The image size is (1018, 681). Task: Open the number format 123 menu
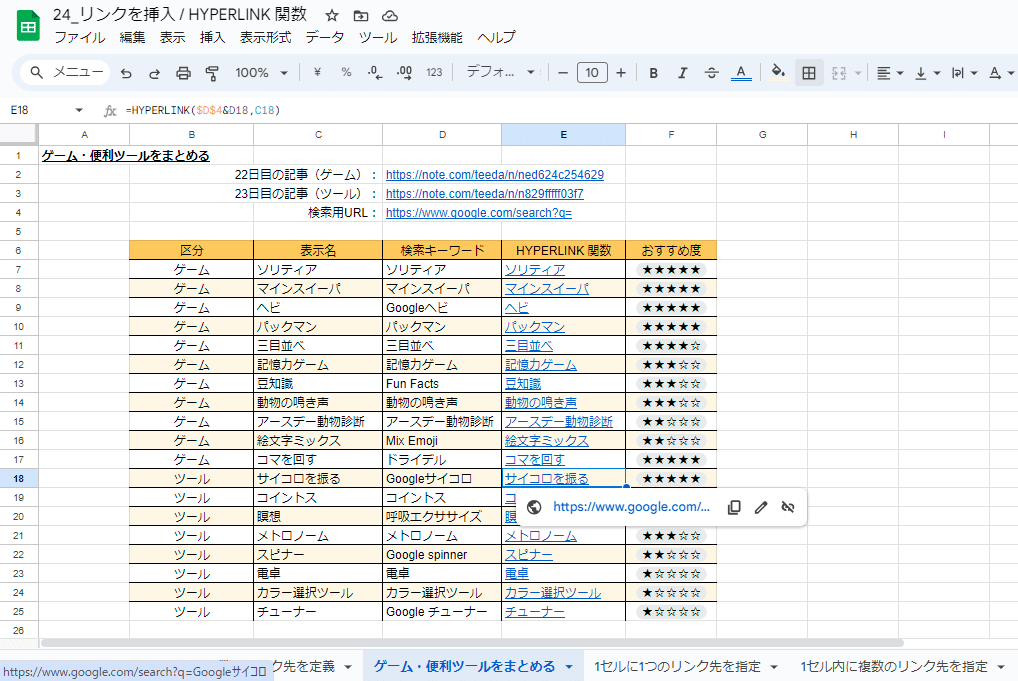click(434, 73)
